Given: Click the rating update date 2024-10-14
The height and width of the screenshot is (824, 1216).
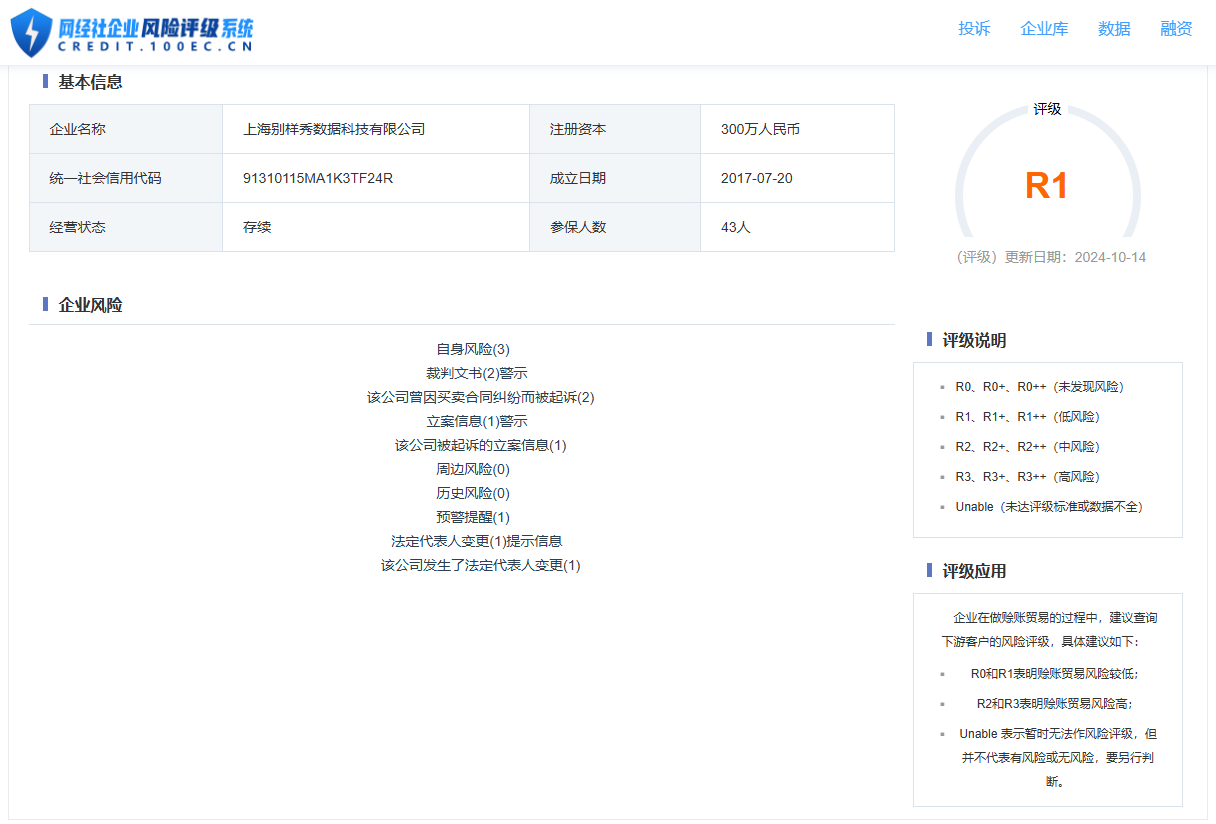Looking at the screenshot, I should click(1110, 257).
